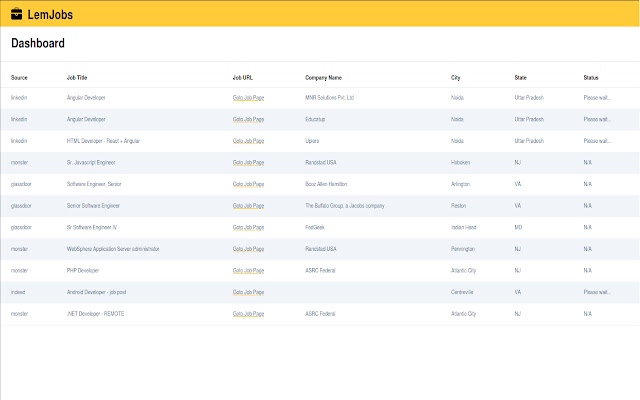This screenshot has height=400, width=640.
Task: Select 'Centreville' city cell
Action: coord(462,292)
